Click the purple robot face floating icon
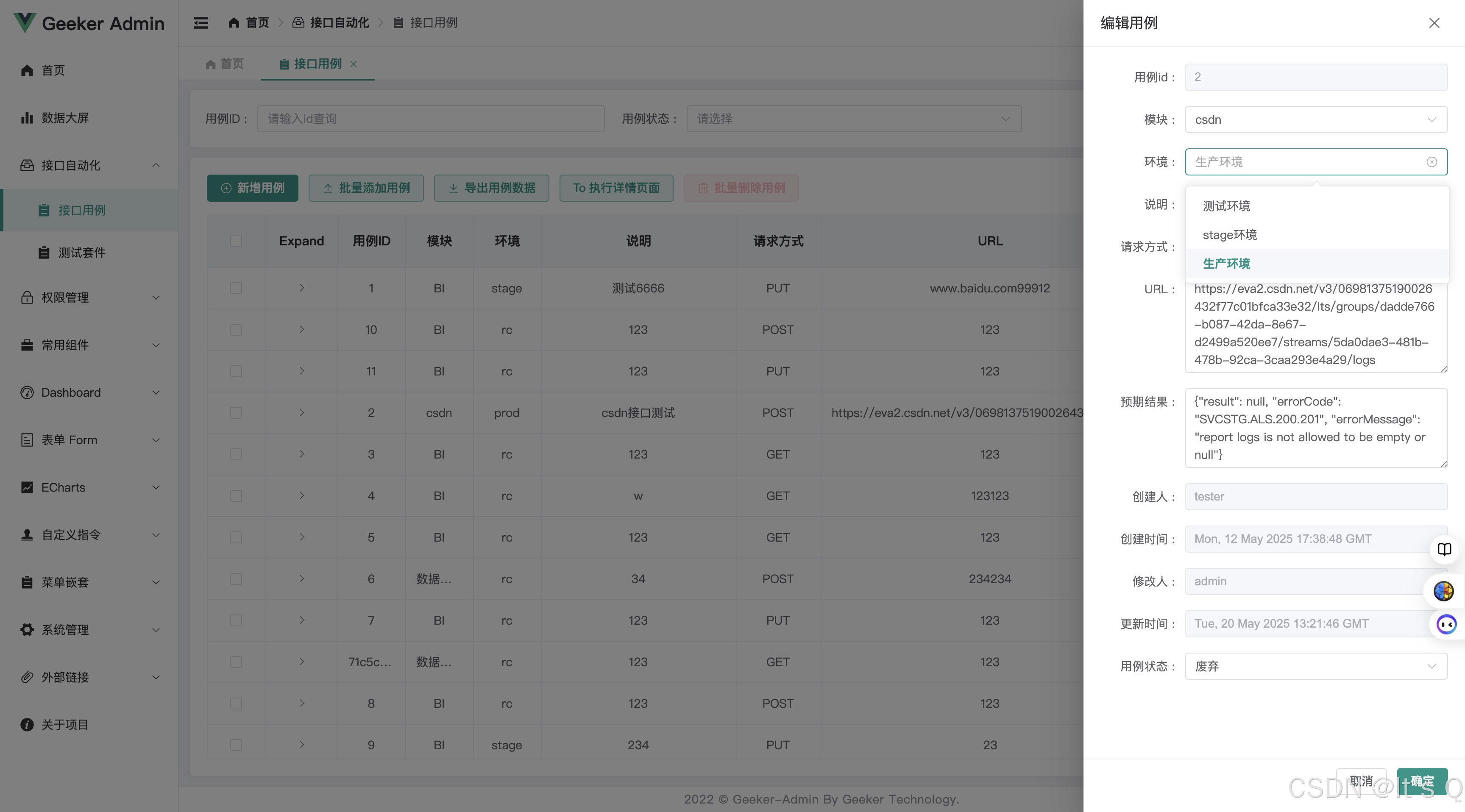Screen dimensions: 1465x812 pos(1446,624)
